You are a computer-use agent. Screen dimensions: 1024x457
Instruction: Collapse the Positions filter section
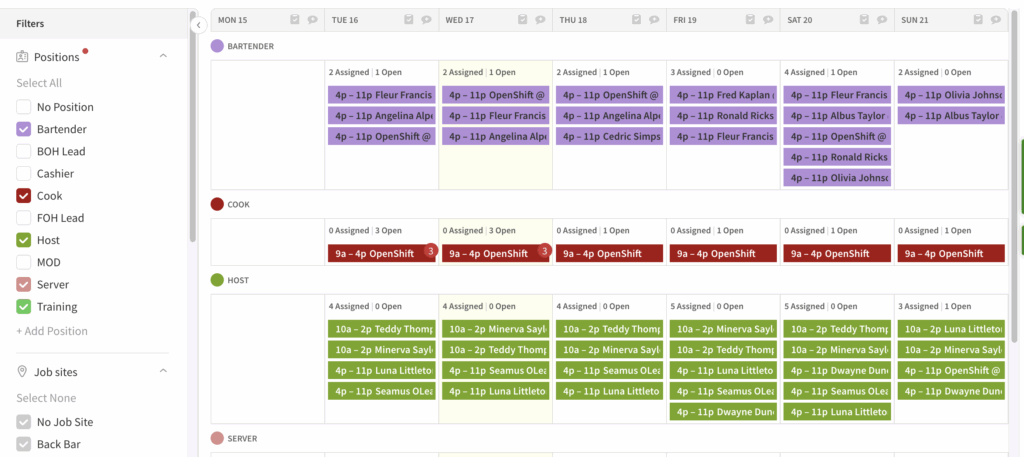point(164,57)
